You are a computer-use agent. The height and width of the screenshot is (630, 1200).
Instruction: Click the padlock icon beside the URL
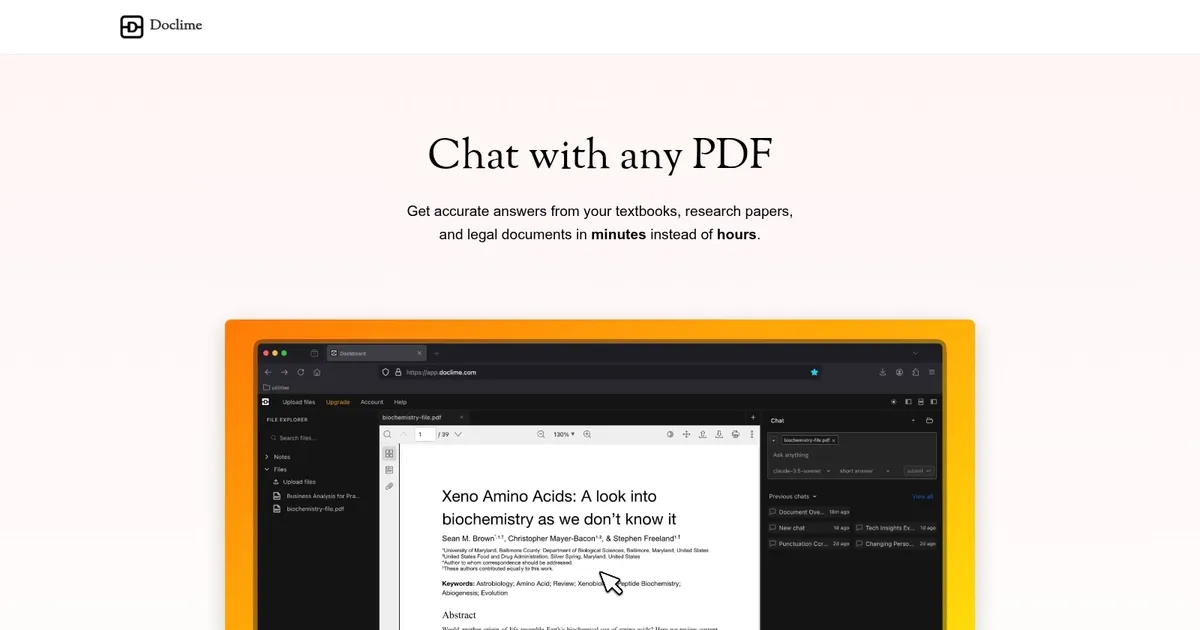(397, 372)
